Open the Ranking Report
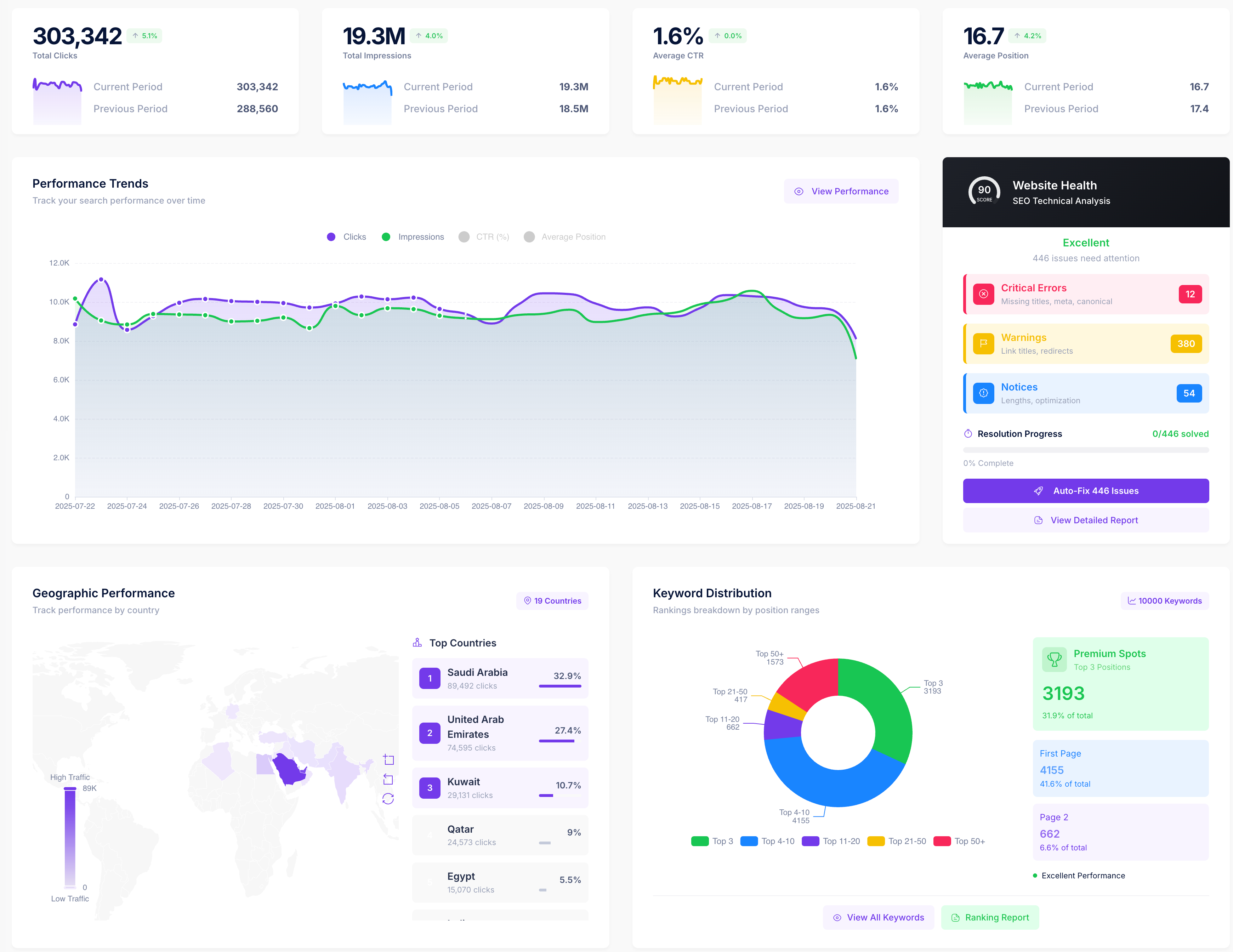1233x952 pixels. (990, 918)
